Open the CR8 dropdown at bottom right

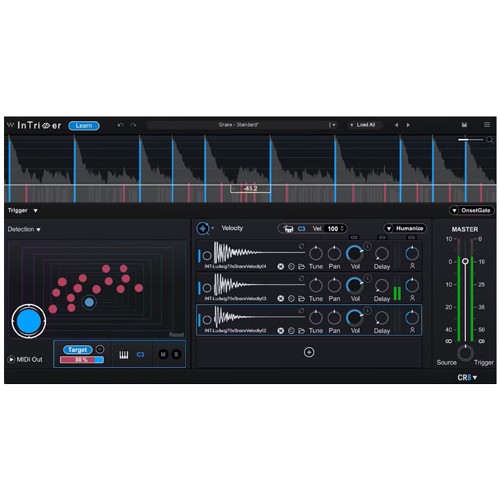click(467, 377)
